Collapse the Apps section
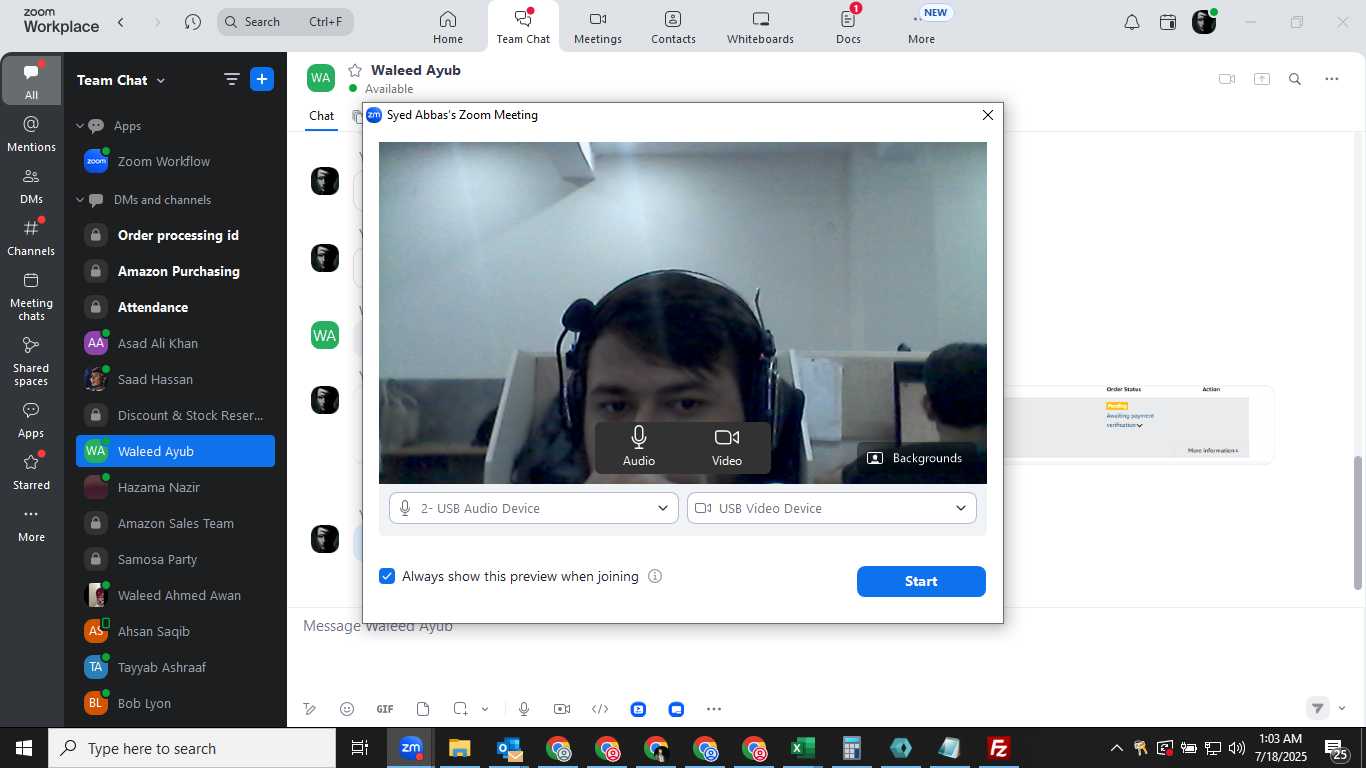This screenshot has width=1366, height=768. 80,126
